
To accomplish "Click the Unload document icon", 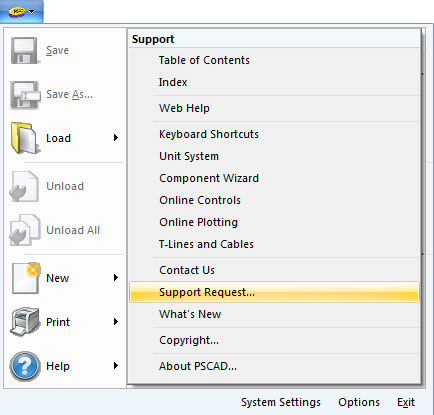I will pyautogui.click(x=24, y=186).
